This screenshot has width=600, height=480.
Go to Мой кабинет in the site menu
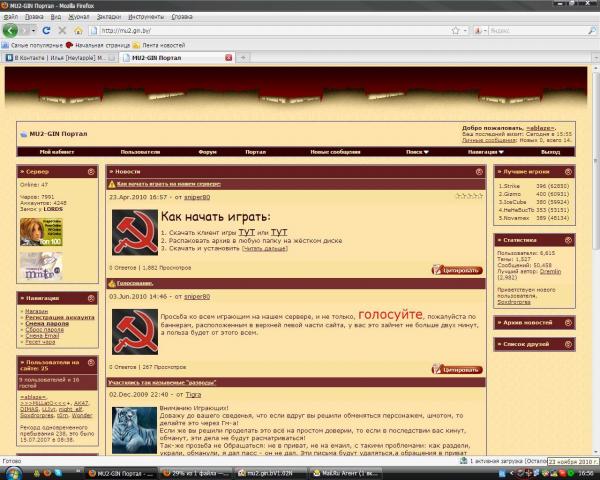[57, 152]
